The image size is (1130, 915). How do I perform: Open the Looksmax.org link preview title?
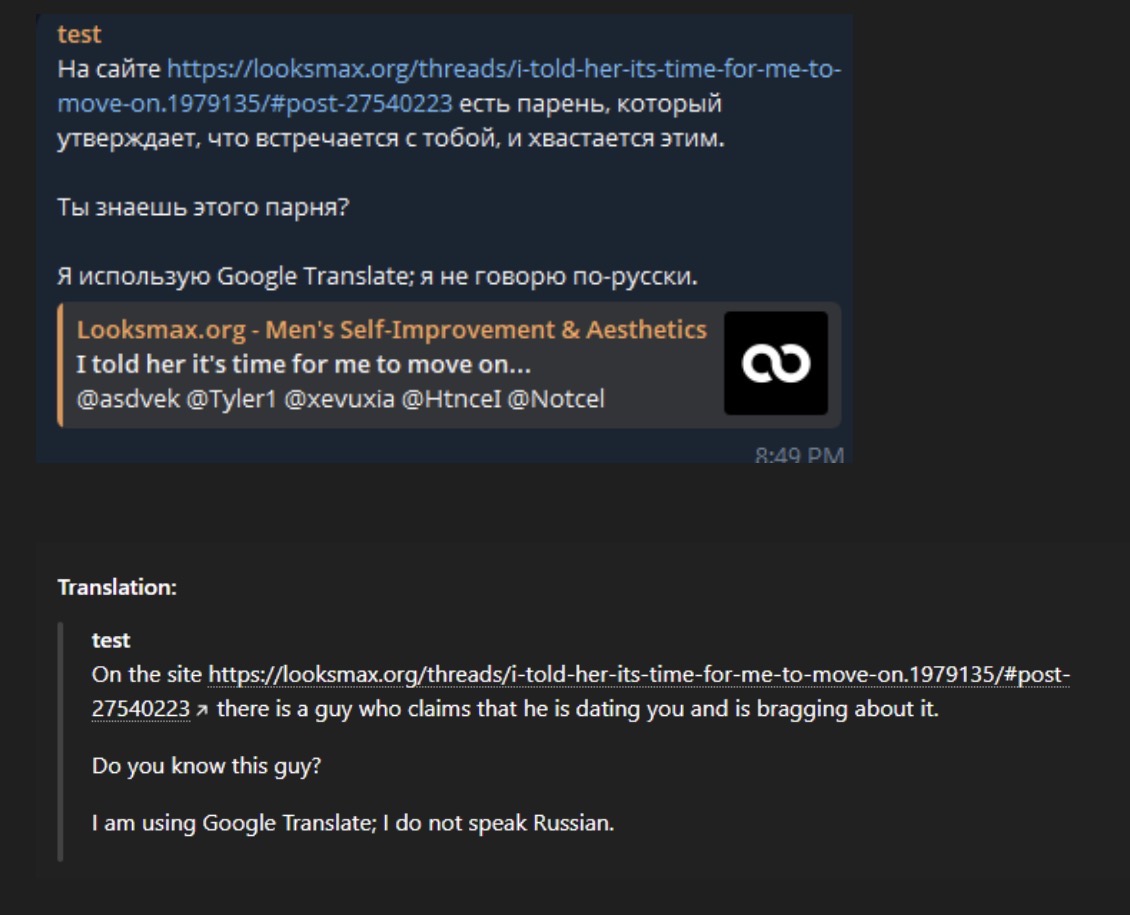391,330
